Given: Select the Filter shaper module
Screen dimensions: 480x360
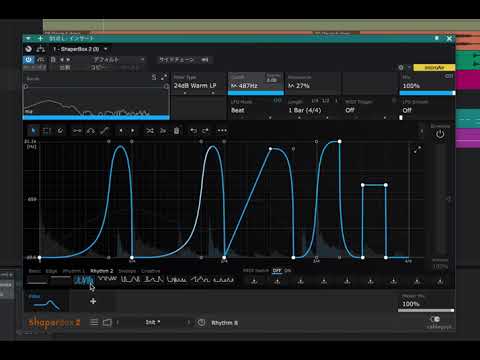Looking at the screenshot, I should pos(47,302).
